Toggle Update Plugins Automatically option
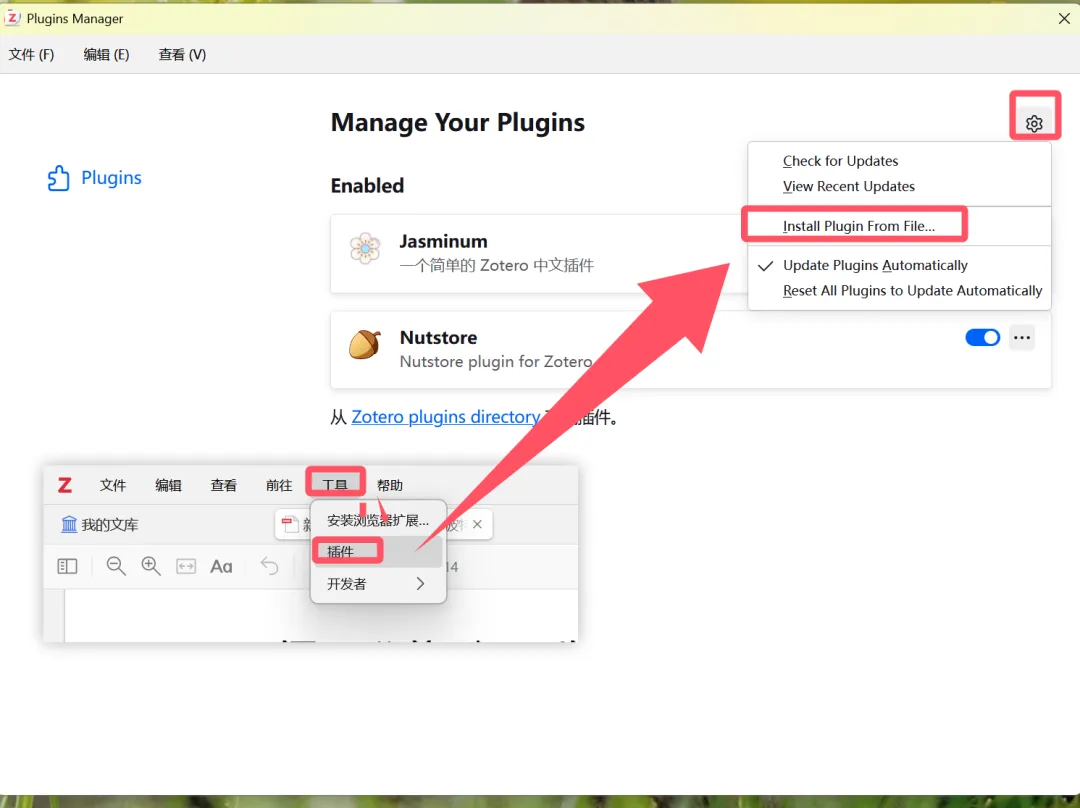 (x=875, y=265)
